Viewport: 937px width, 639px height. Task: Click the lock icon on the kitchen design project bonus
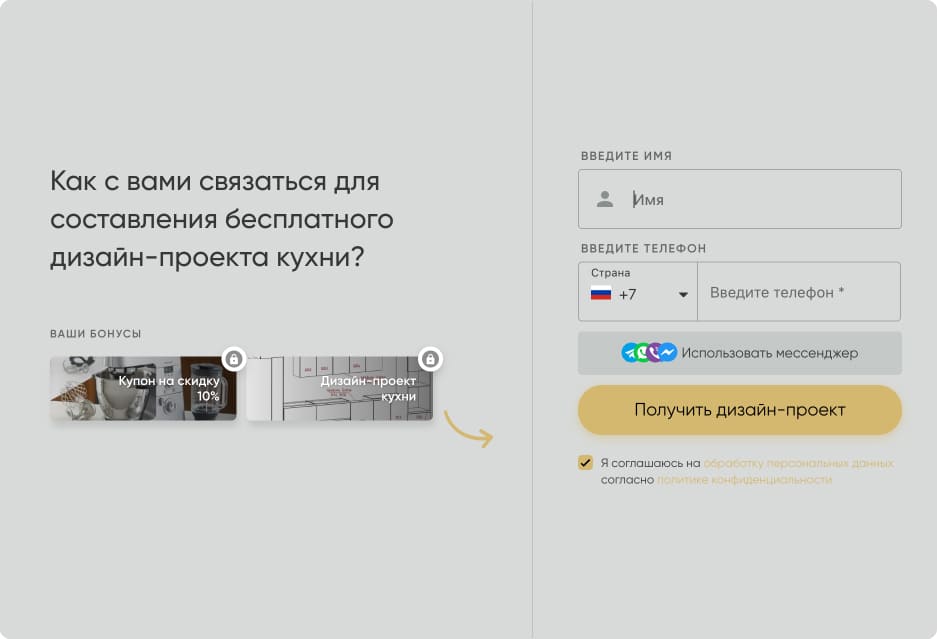point(430,358)
